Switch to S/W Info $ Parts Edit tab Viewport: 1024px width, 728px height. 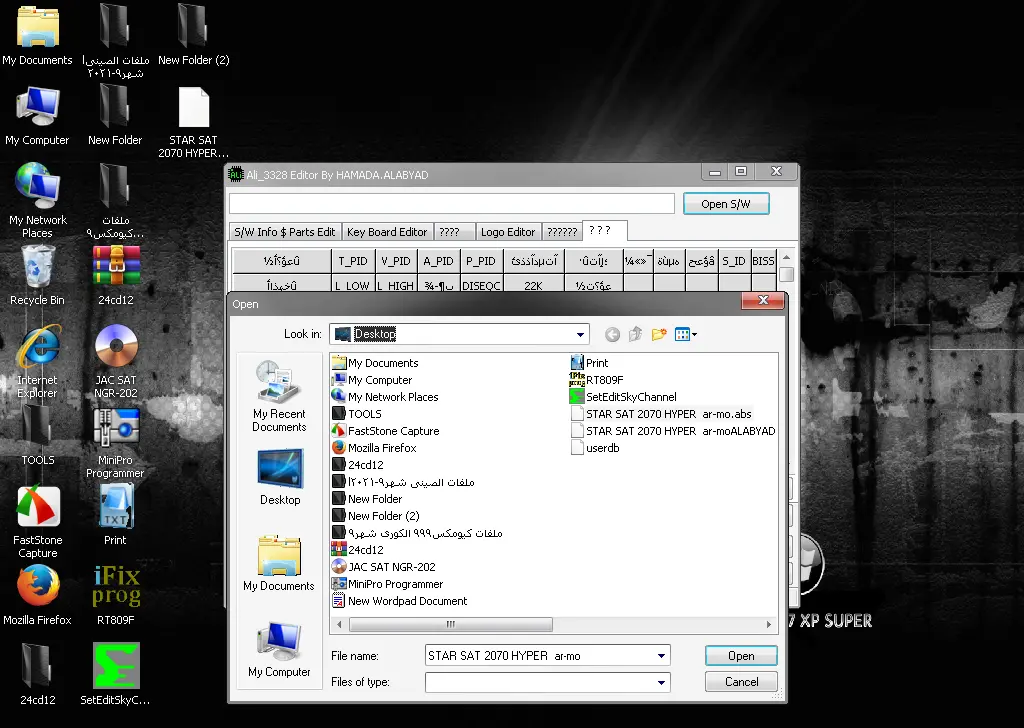point(285,232)
